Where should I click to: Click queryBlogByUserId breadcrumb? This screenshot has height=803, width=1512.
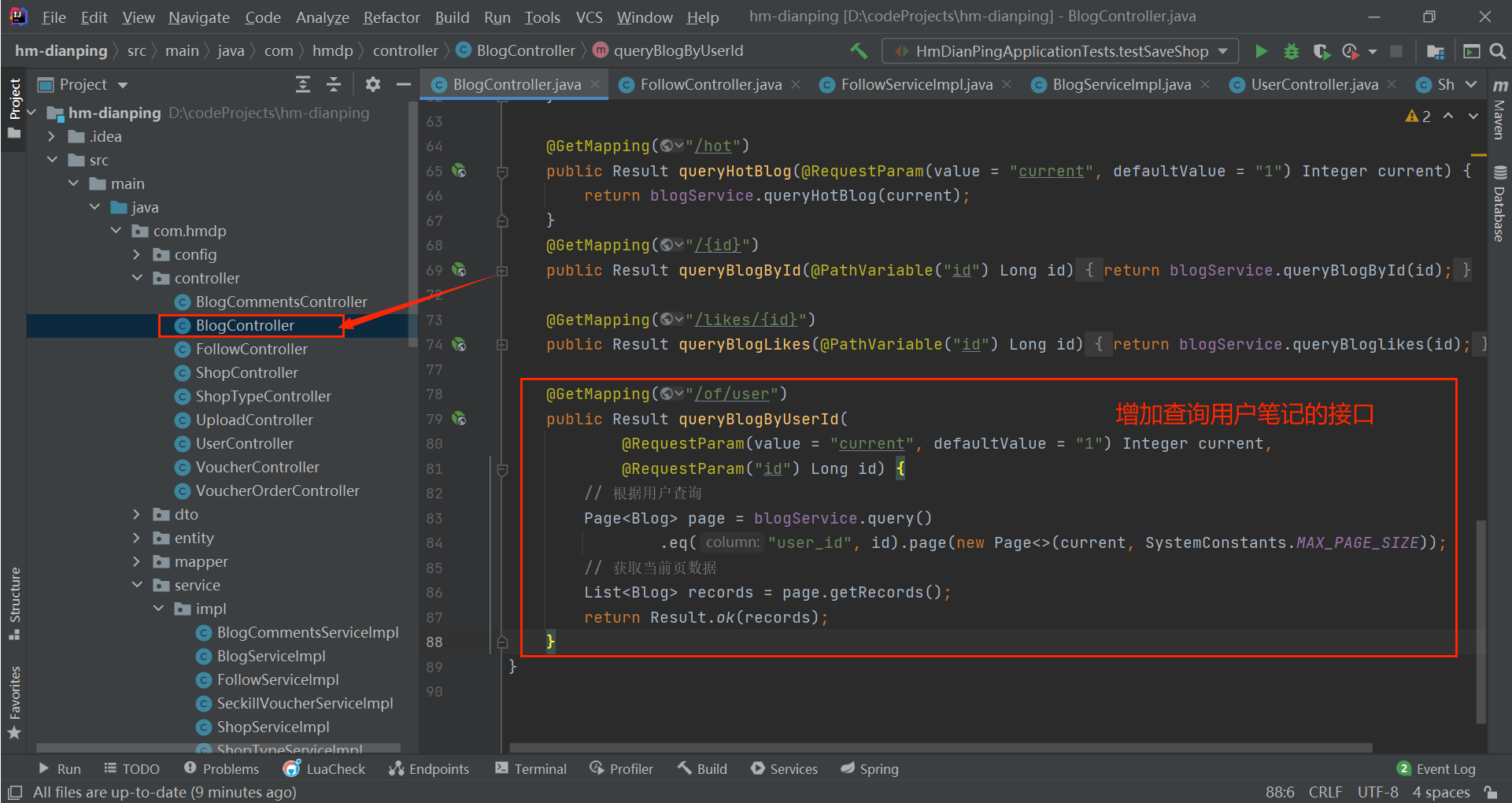(668, 50)
